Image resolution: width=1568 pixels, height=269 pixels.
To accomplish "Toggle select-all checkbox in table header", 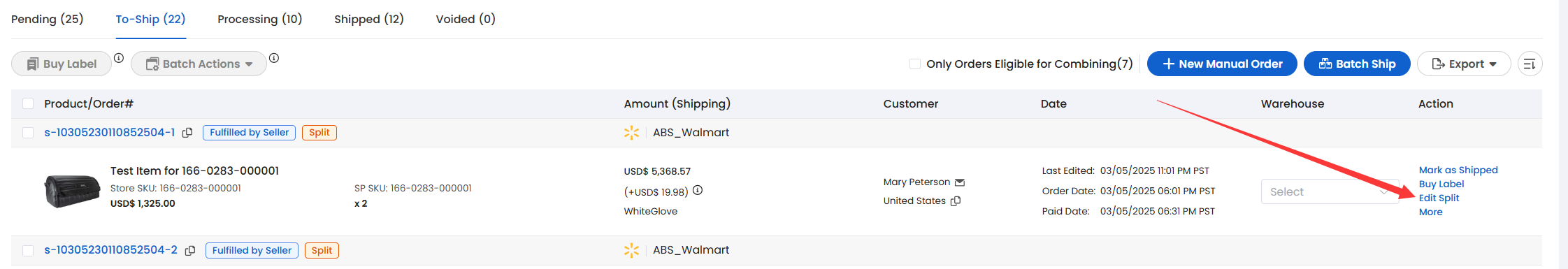I will tap(28, 103).
